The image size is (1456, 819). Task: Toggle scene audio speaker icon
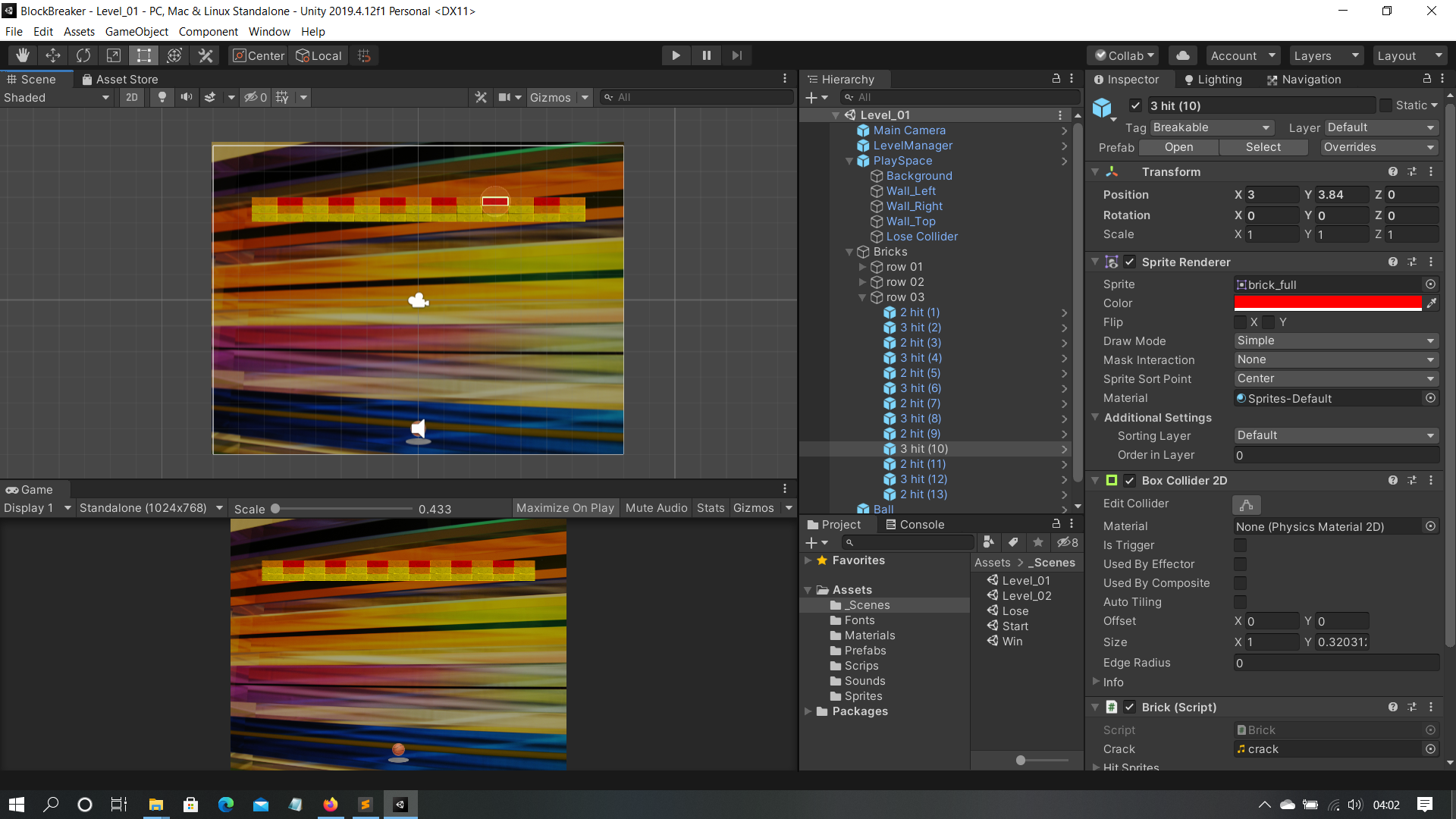coord(186,97)
